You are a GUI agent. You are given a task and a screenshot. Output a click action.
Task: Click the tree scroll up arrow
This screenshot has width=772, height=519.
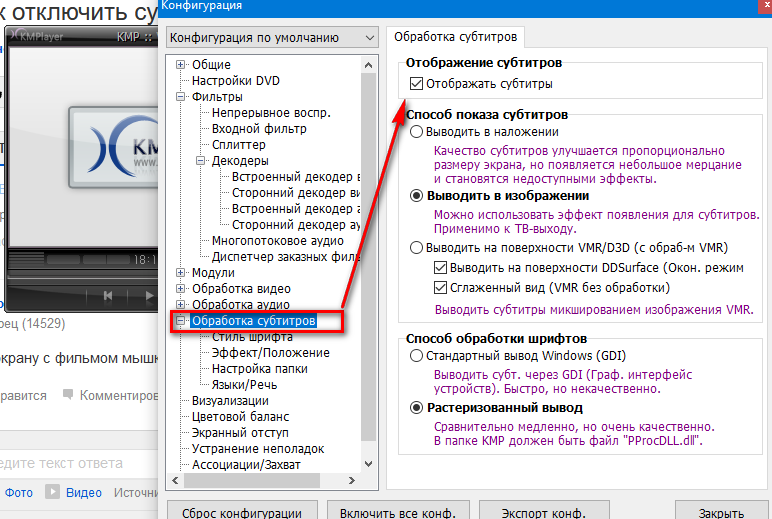click(x=368, y=65)
